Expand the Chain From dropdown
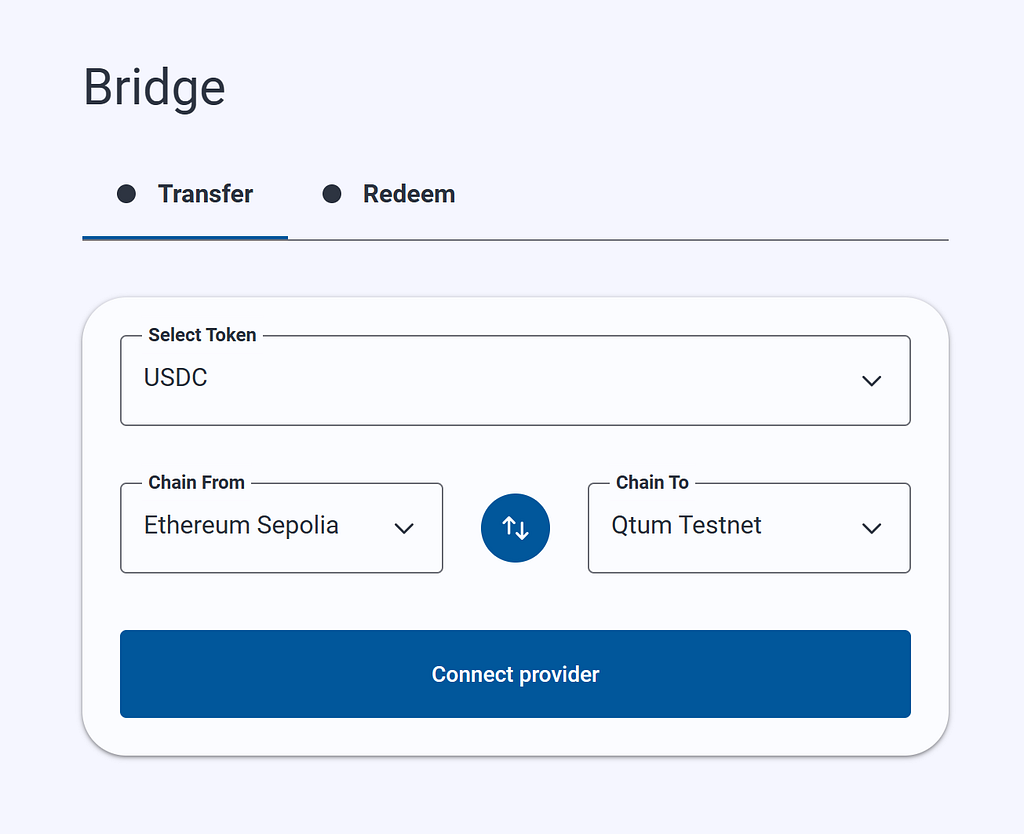Screen dimensions: 1024x834 click(x=281, y=528)
